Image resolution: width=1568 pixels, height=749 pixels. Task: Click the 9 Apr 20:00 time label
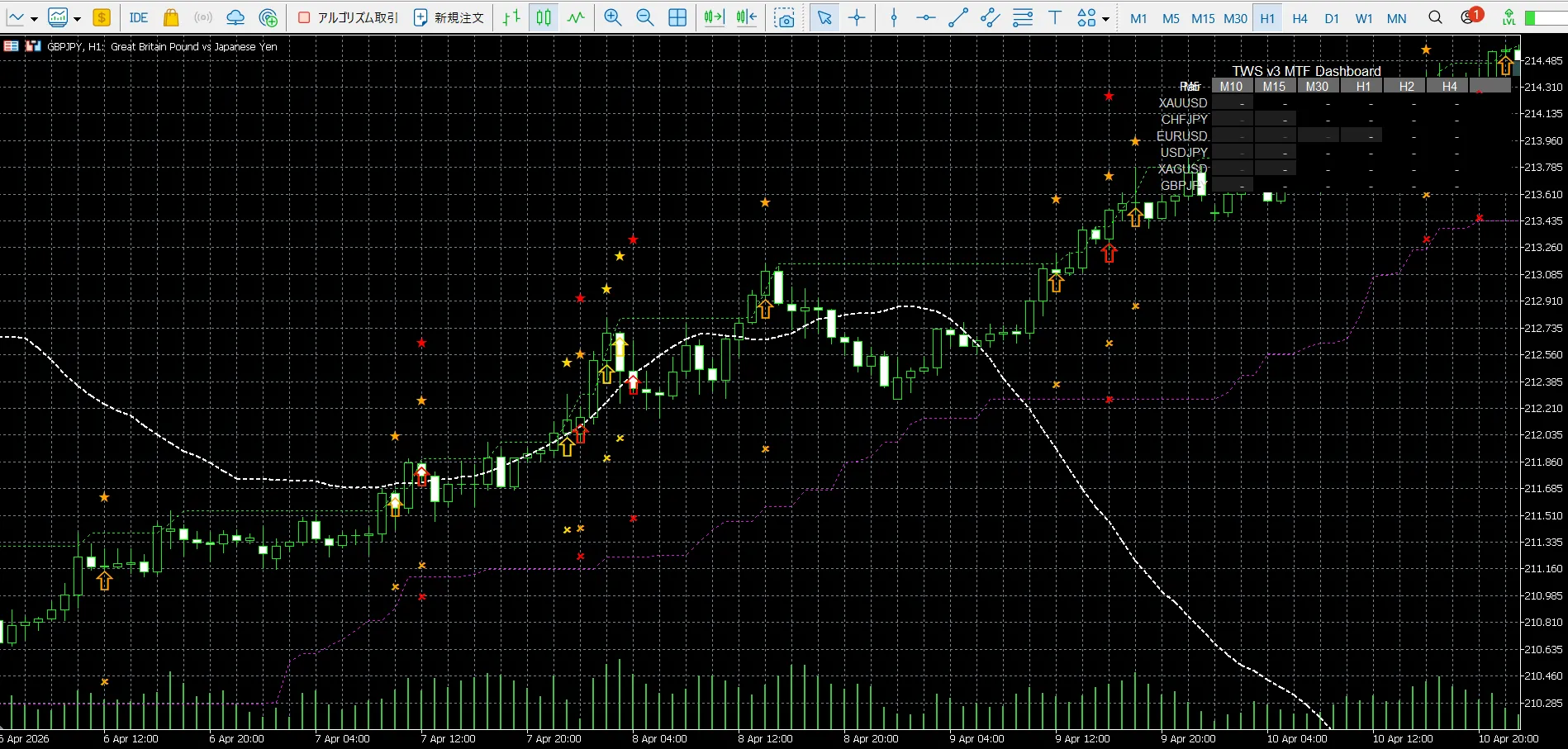click(1188, 738)
